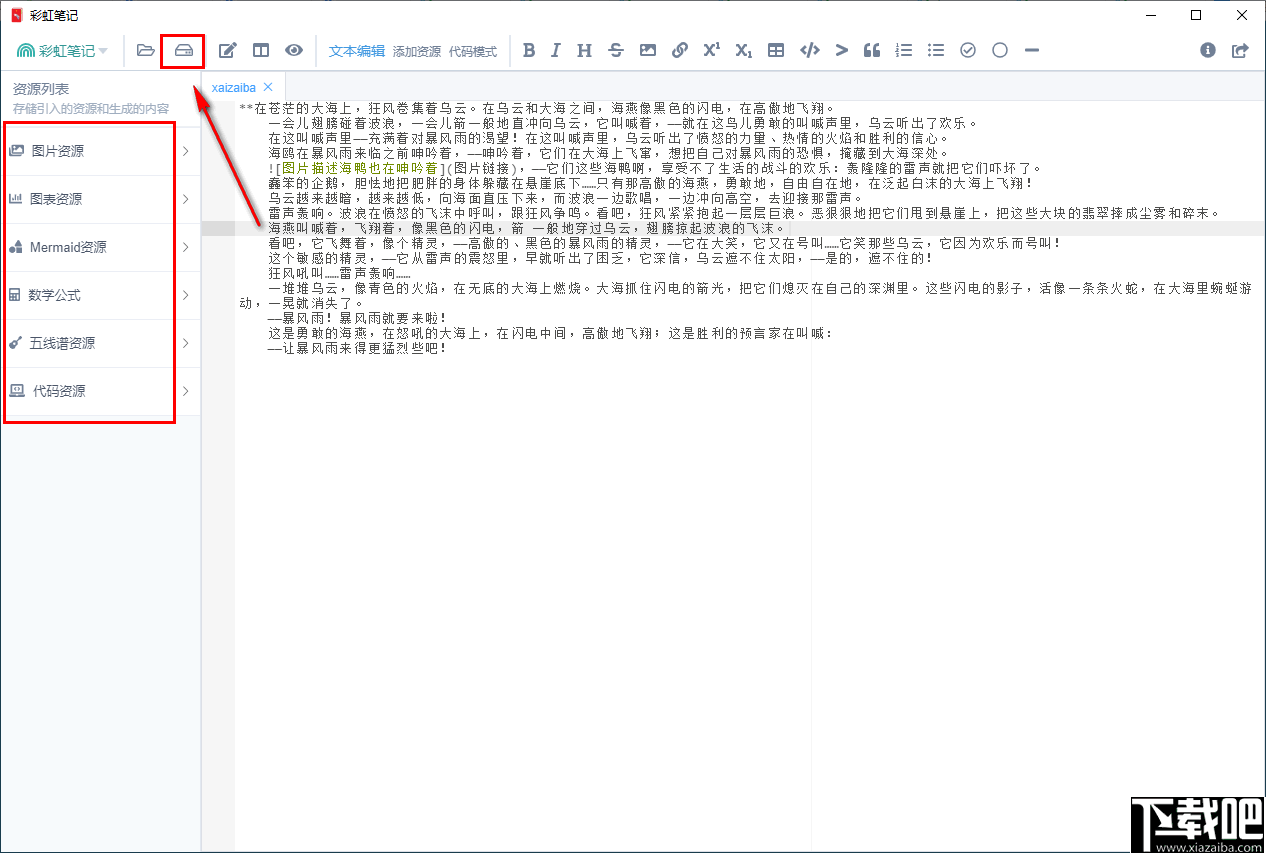The image size is (1266, 853).
Task: Close the xaizaiba tab
Action: click(268, 87)
